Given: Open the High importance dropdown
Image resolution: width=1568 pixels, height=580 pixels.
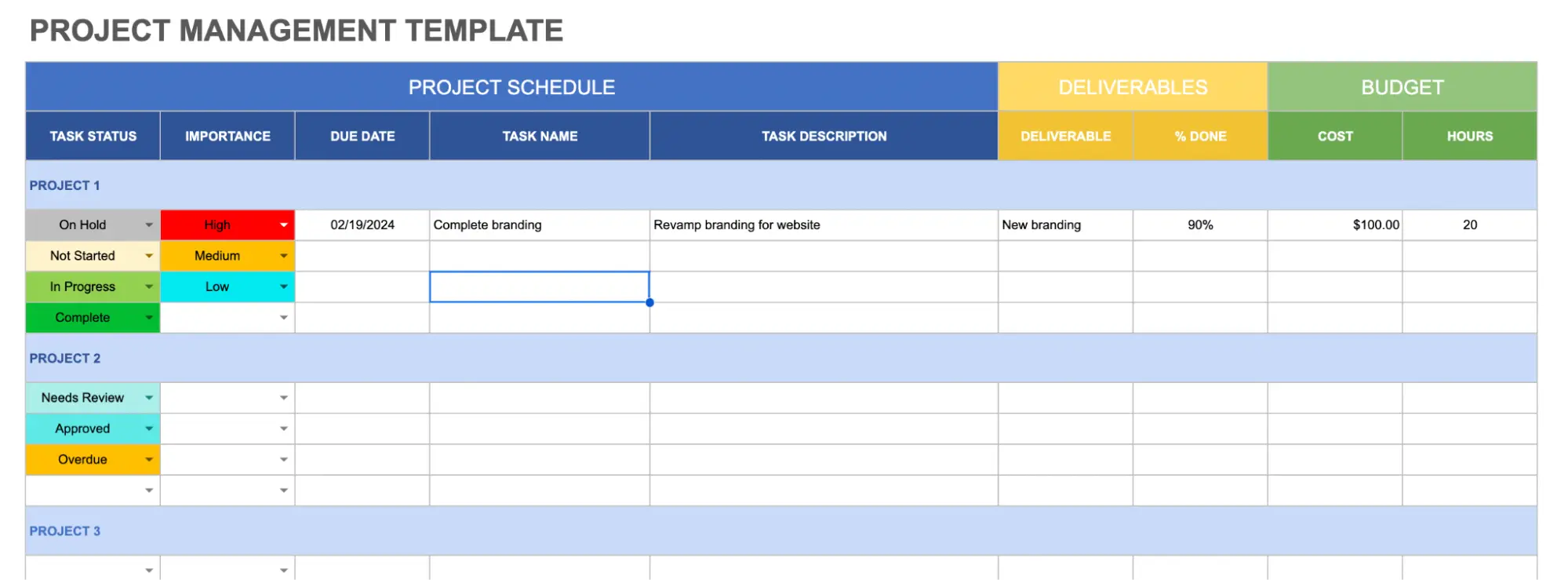Looking at the screenshot, I should pos(283,224).
